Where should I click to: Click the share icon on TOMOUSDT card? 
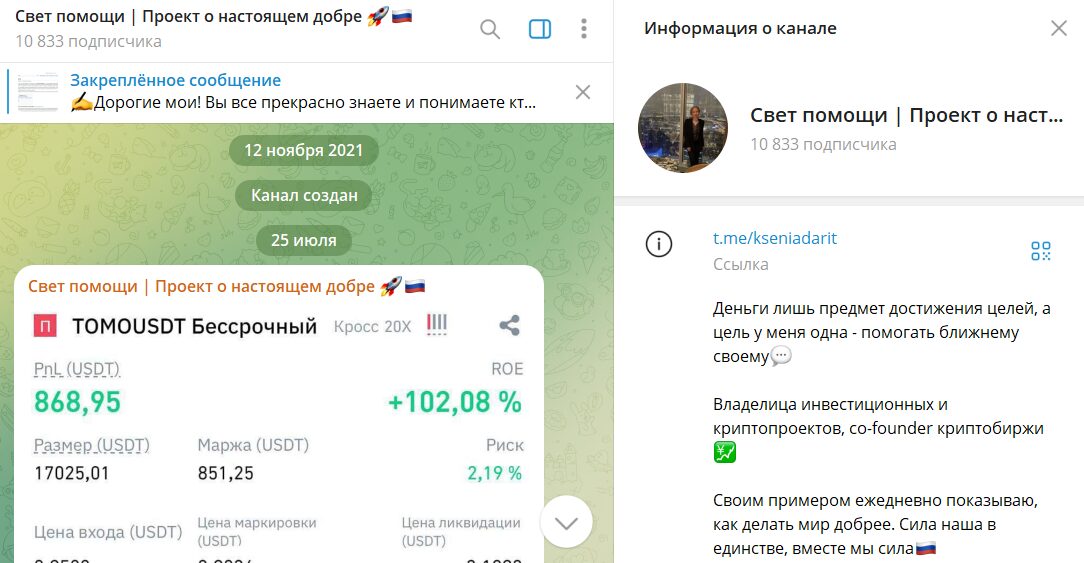point(510,325)
